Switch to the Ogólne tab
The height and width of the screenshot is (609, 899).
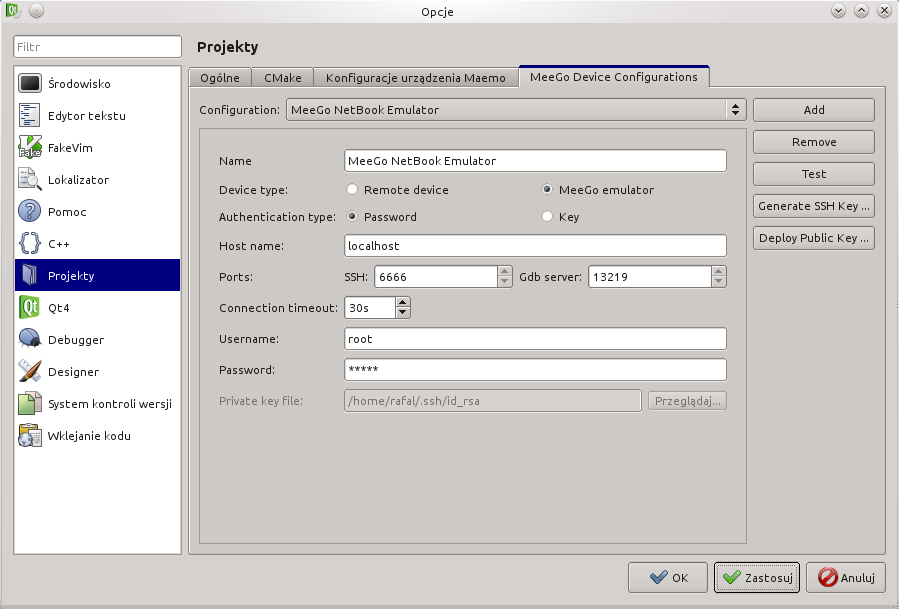click(220, 78)
